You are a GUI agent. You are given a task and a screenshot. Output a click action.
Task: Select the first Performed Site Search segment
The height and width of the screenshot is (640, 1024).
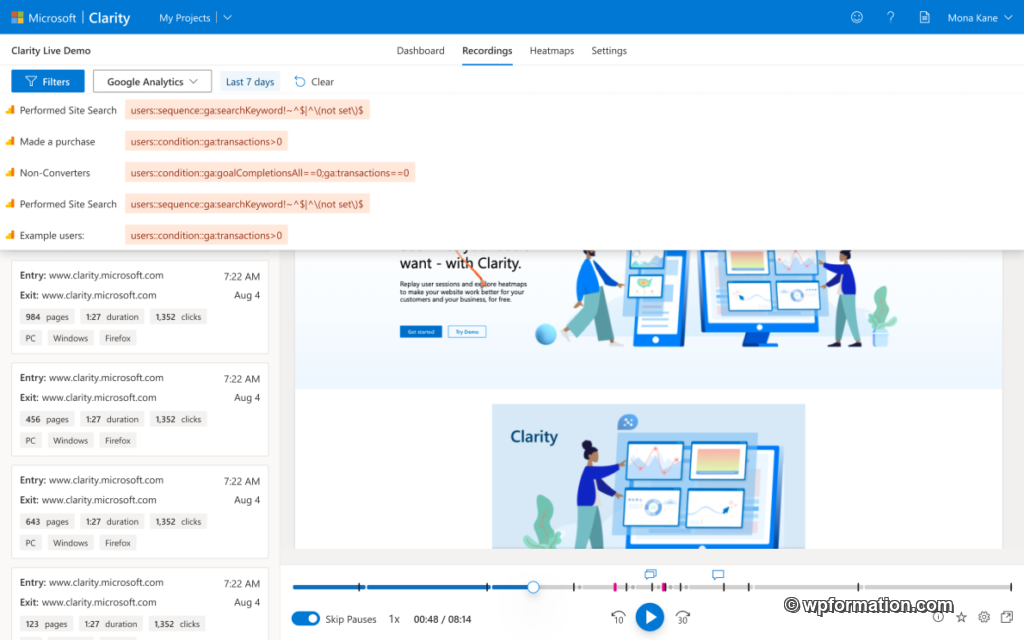pyautogui.click(x=68, y=110)
